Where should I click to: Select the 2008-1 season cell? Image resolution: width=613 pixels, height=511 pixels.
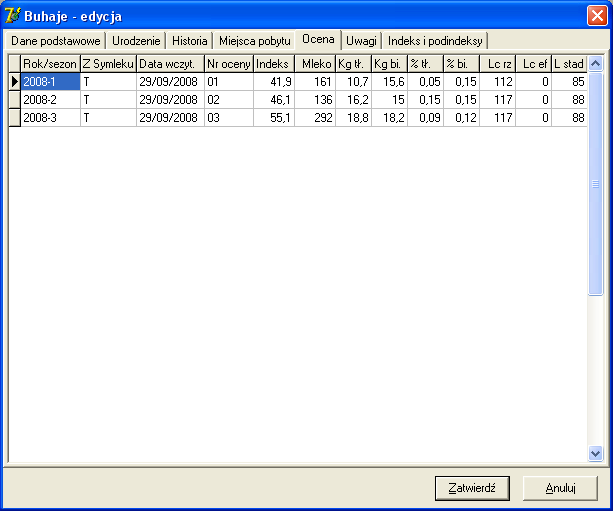(x=50, y=82)
